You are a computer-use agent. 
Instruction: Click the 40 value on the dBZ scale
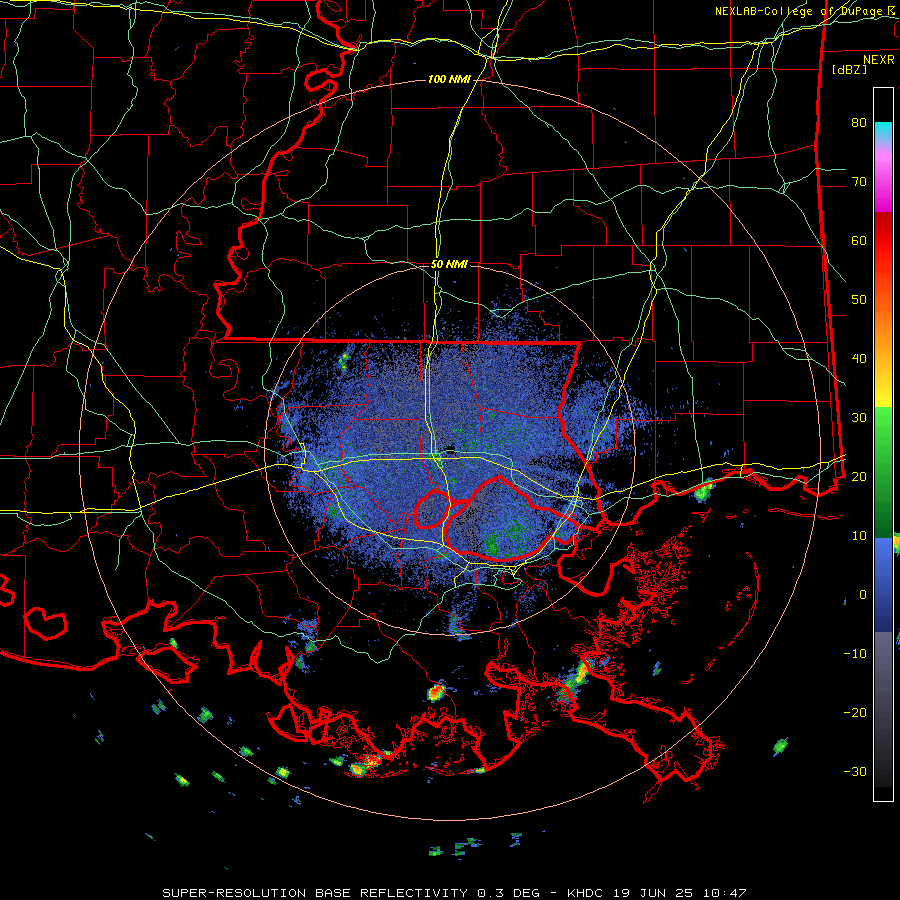click(x=859, y=359)
